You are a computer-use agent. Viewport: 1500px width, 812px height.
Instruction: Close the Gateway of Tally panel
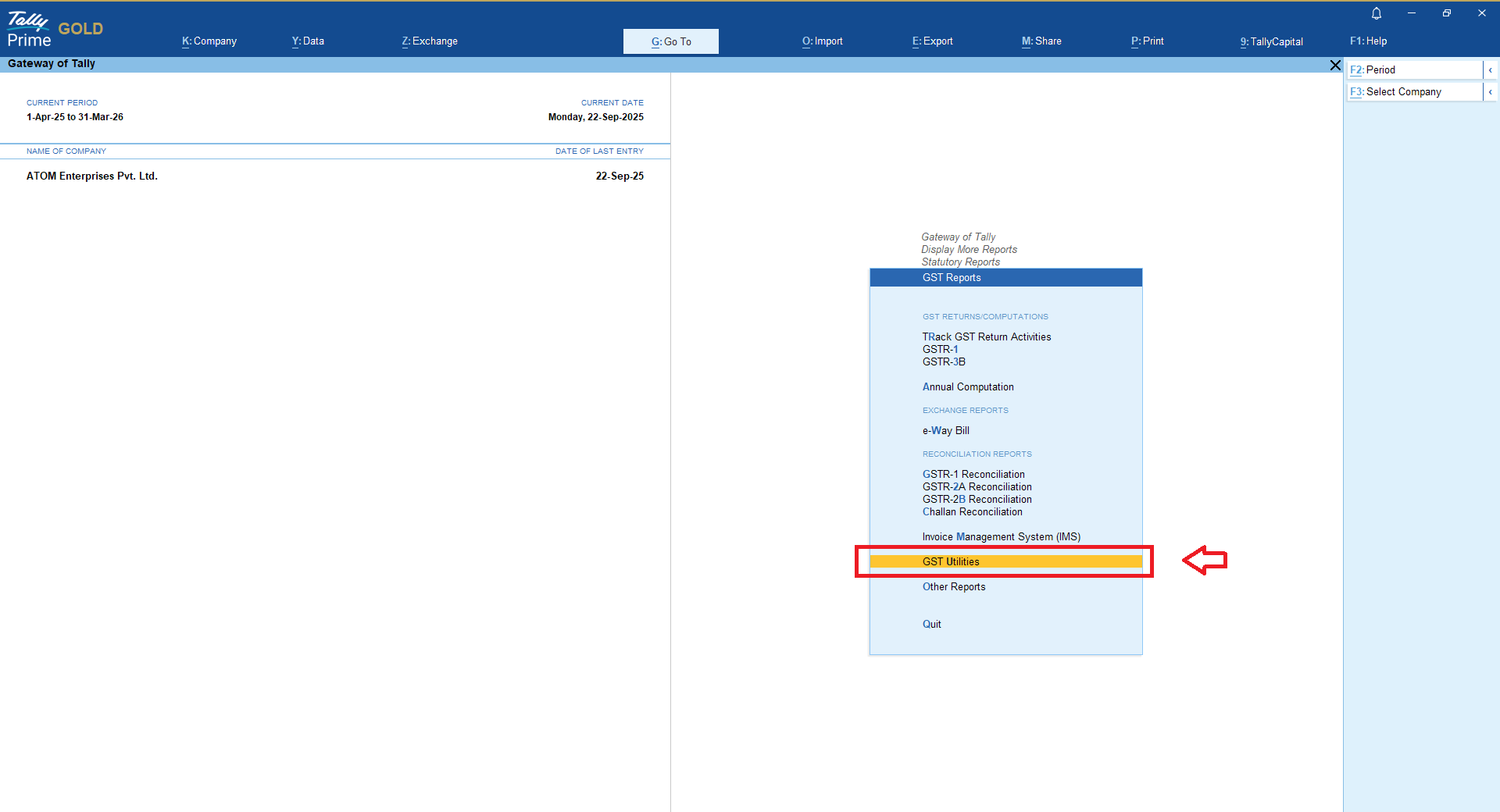(1335, 66)
